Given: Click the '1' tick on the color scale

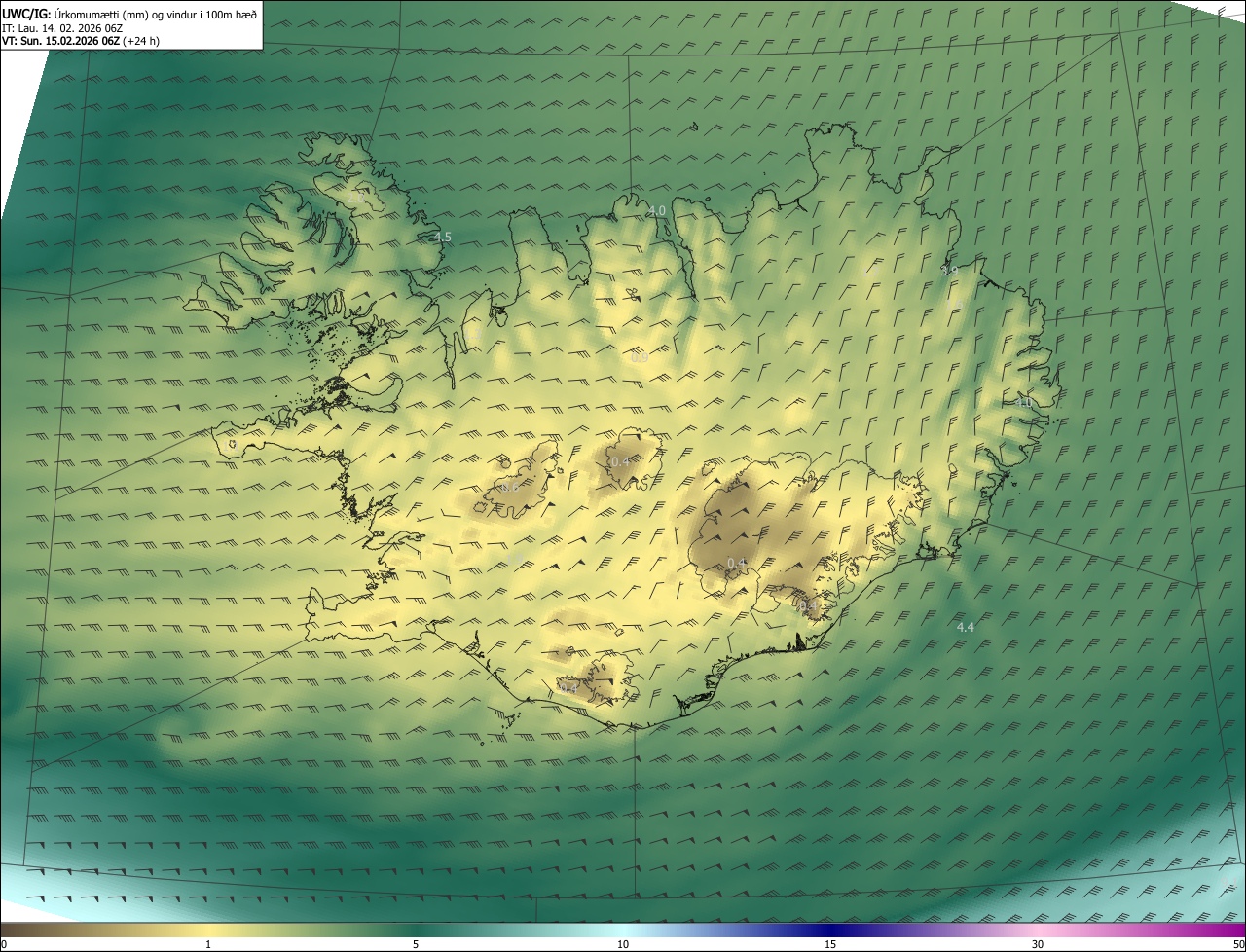Looking at the screenshot, I should pyautogui.click(x=208, y=944).
